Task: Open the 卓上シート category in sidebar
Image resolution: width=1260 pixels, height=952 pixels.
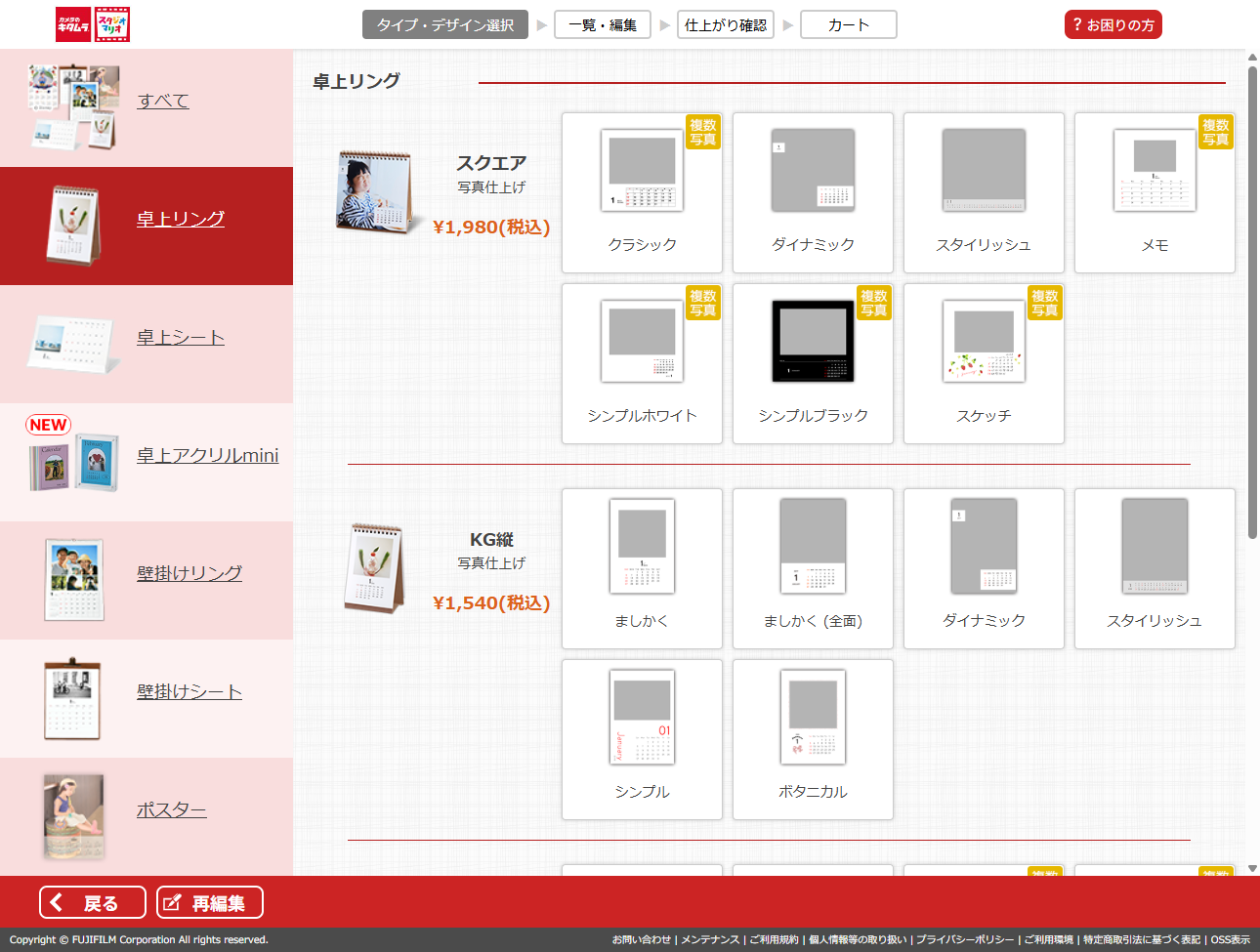Action: point(181,338)
